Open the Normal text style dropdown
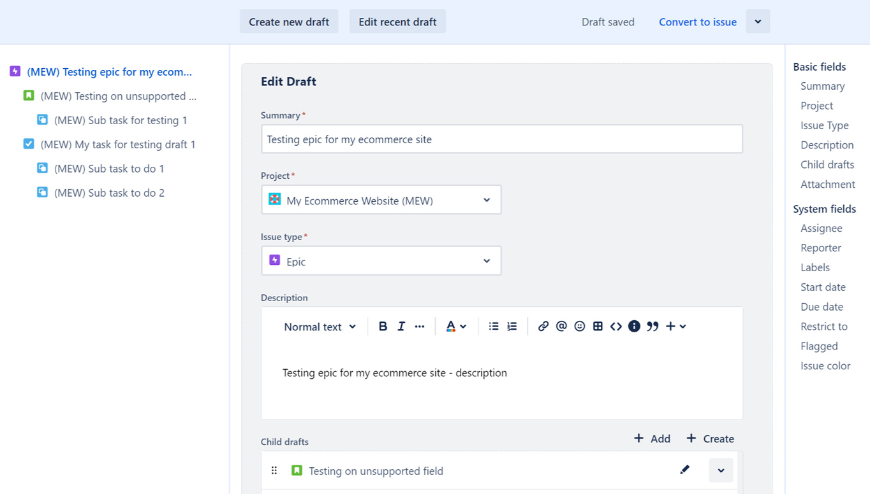The width and height of the screenshot is (870, 494). (319, 327)
